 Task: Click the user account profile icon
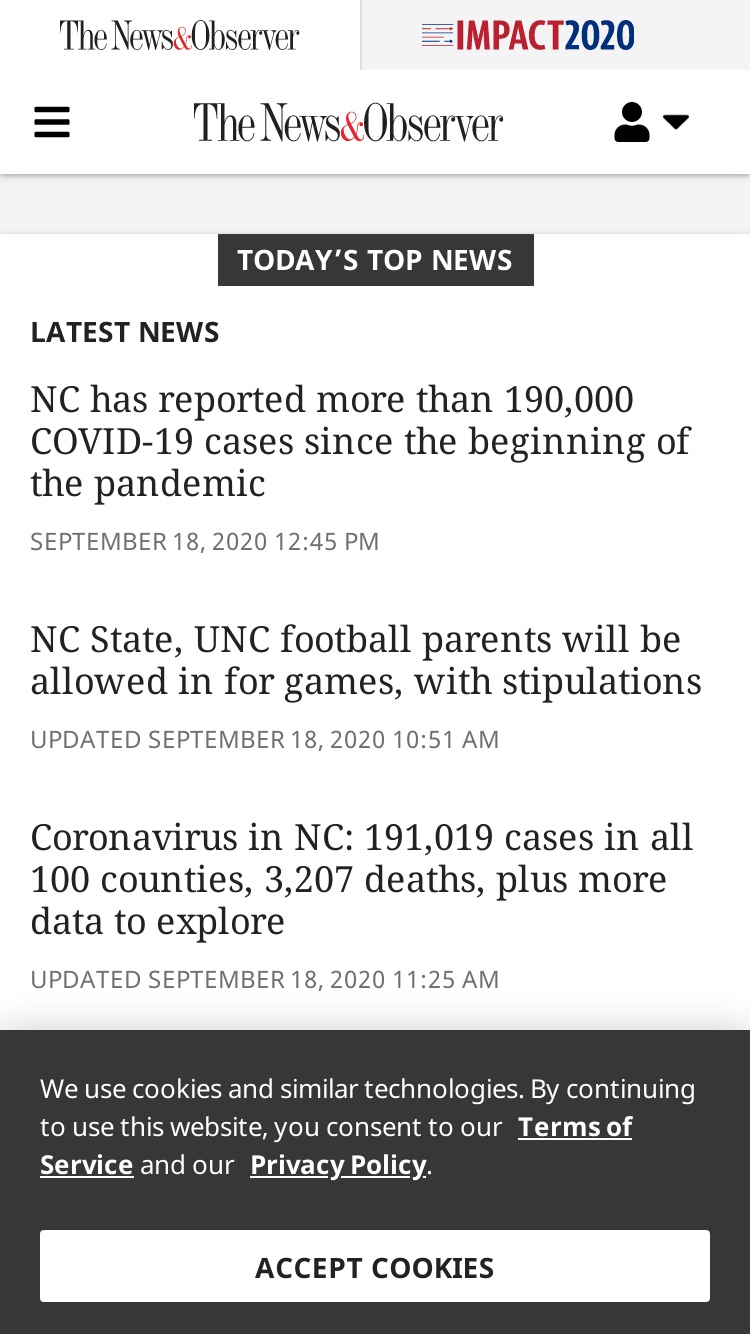(x=631, y=123)
